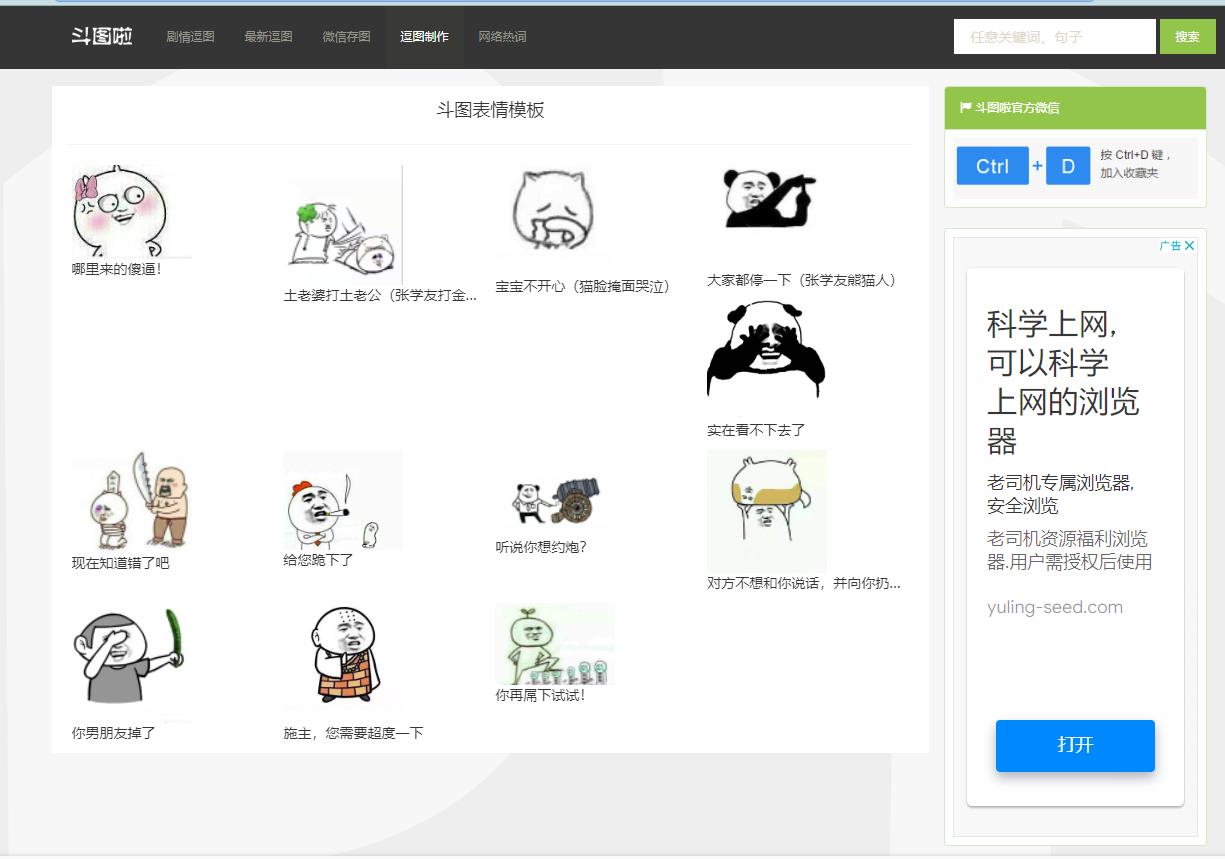Select the 逗图制作 nav tab

pyautogui.click(x=424, y=36)
